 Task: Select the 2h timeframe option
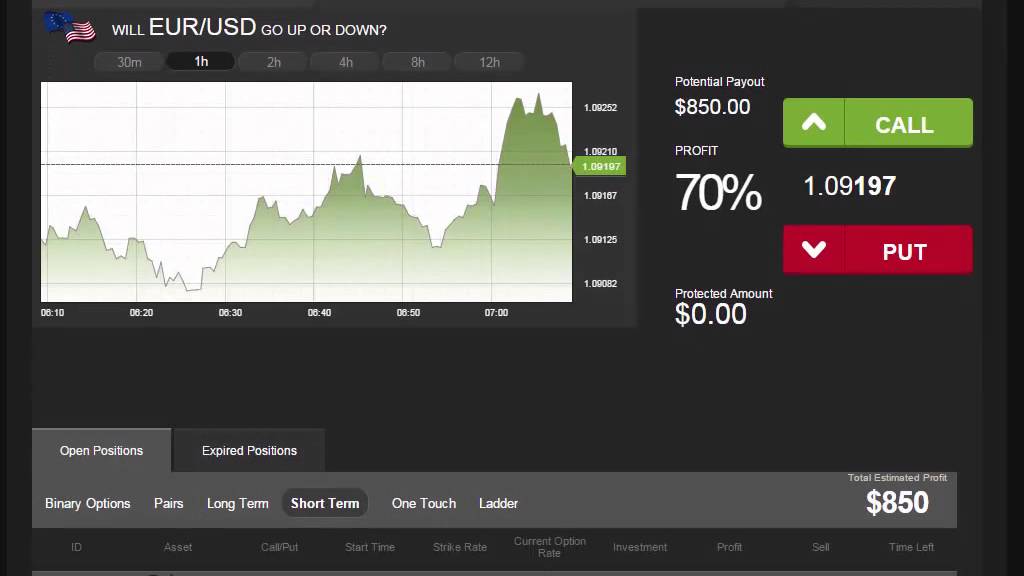(273, 62)
